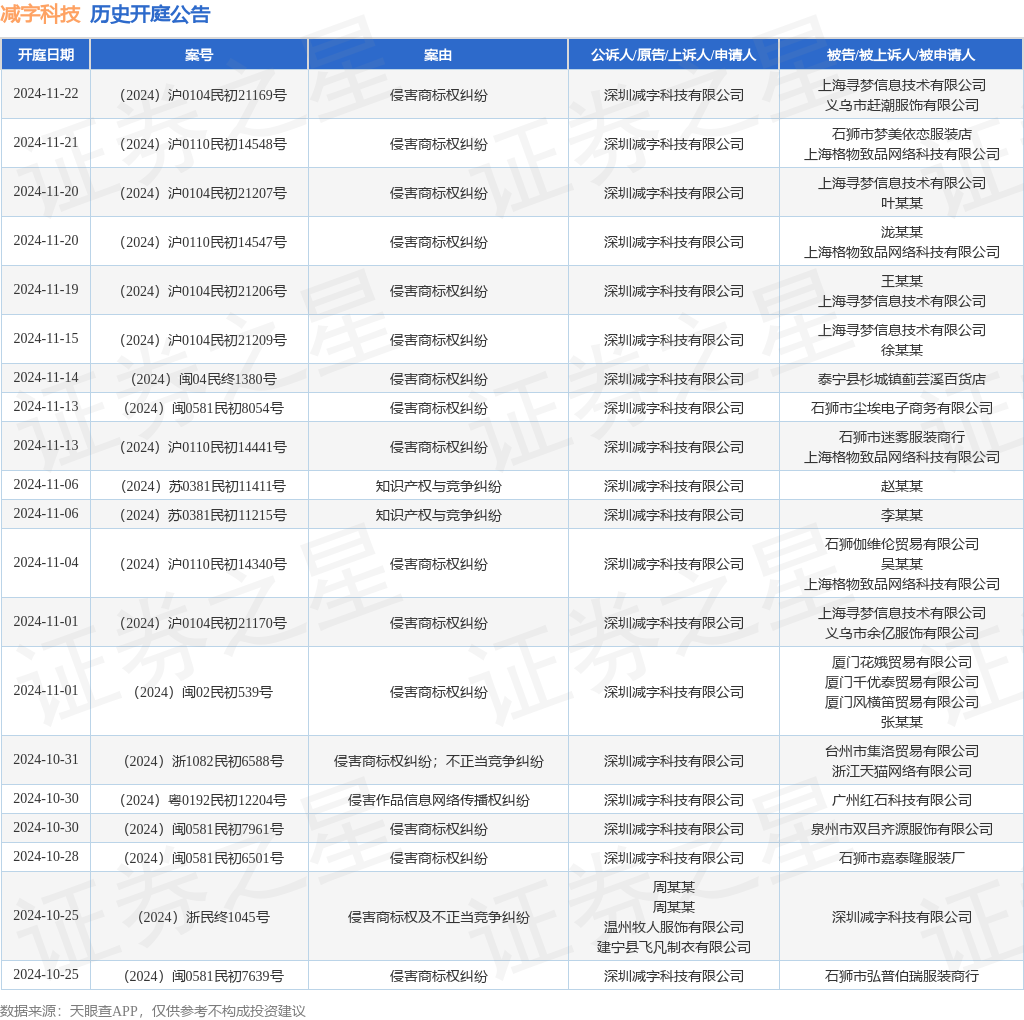Click the 2024-11-22 date cell

pos(46,93)
